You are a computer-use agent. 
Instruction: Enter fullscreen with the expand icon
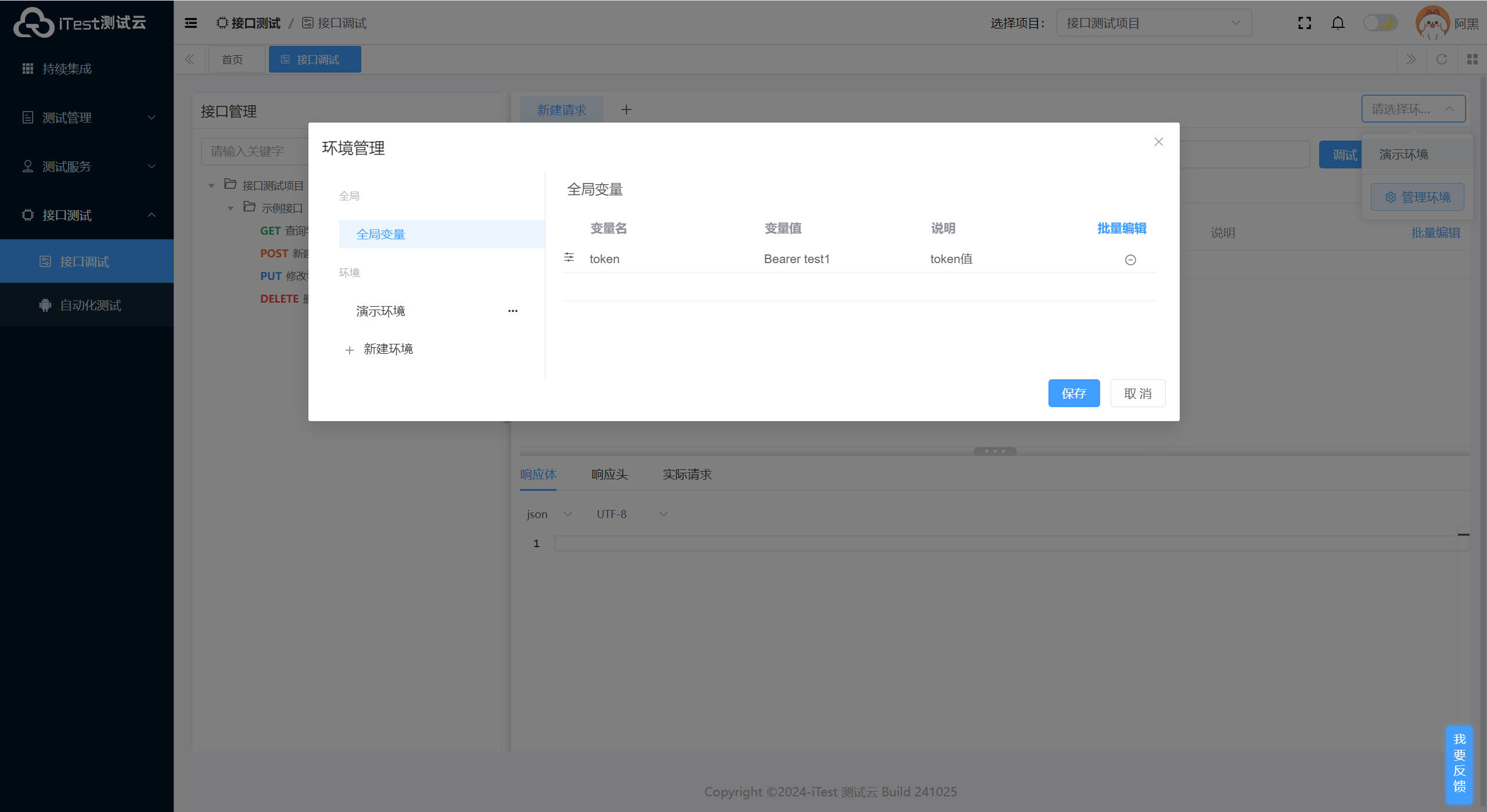(x=1305, y=23)
